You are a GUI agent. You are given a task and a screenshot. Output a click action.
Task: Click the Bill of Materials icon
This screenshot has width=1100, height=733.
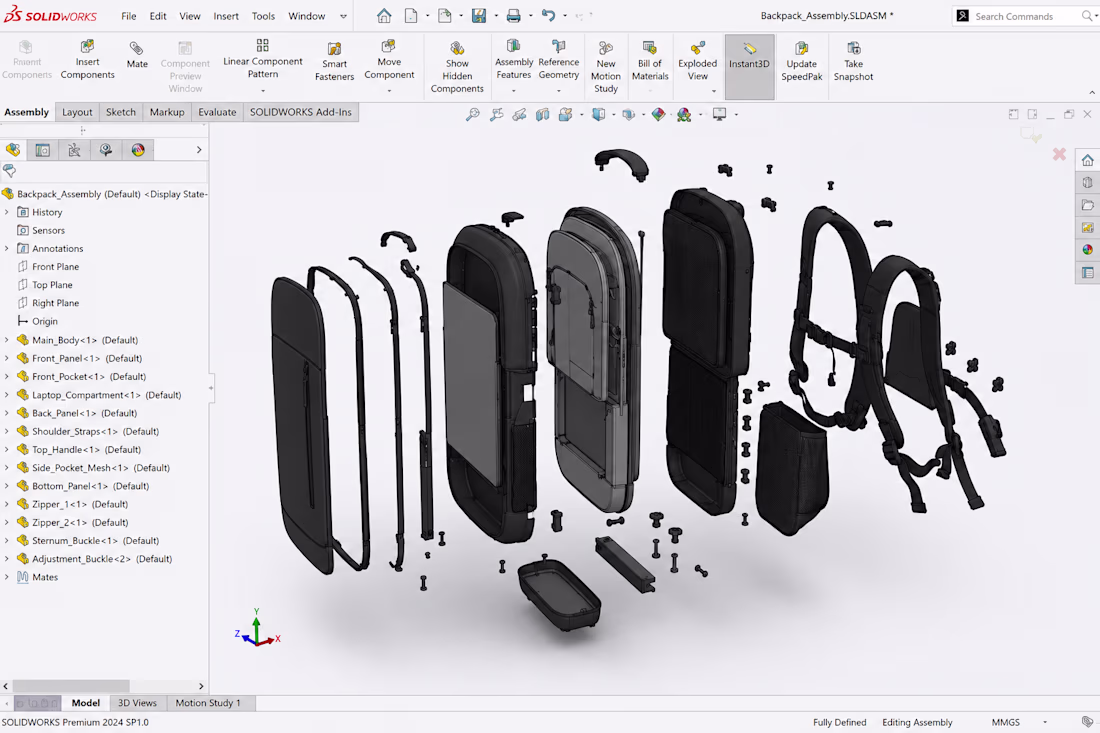[650, 48]
